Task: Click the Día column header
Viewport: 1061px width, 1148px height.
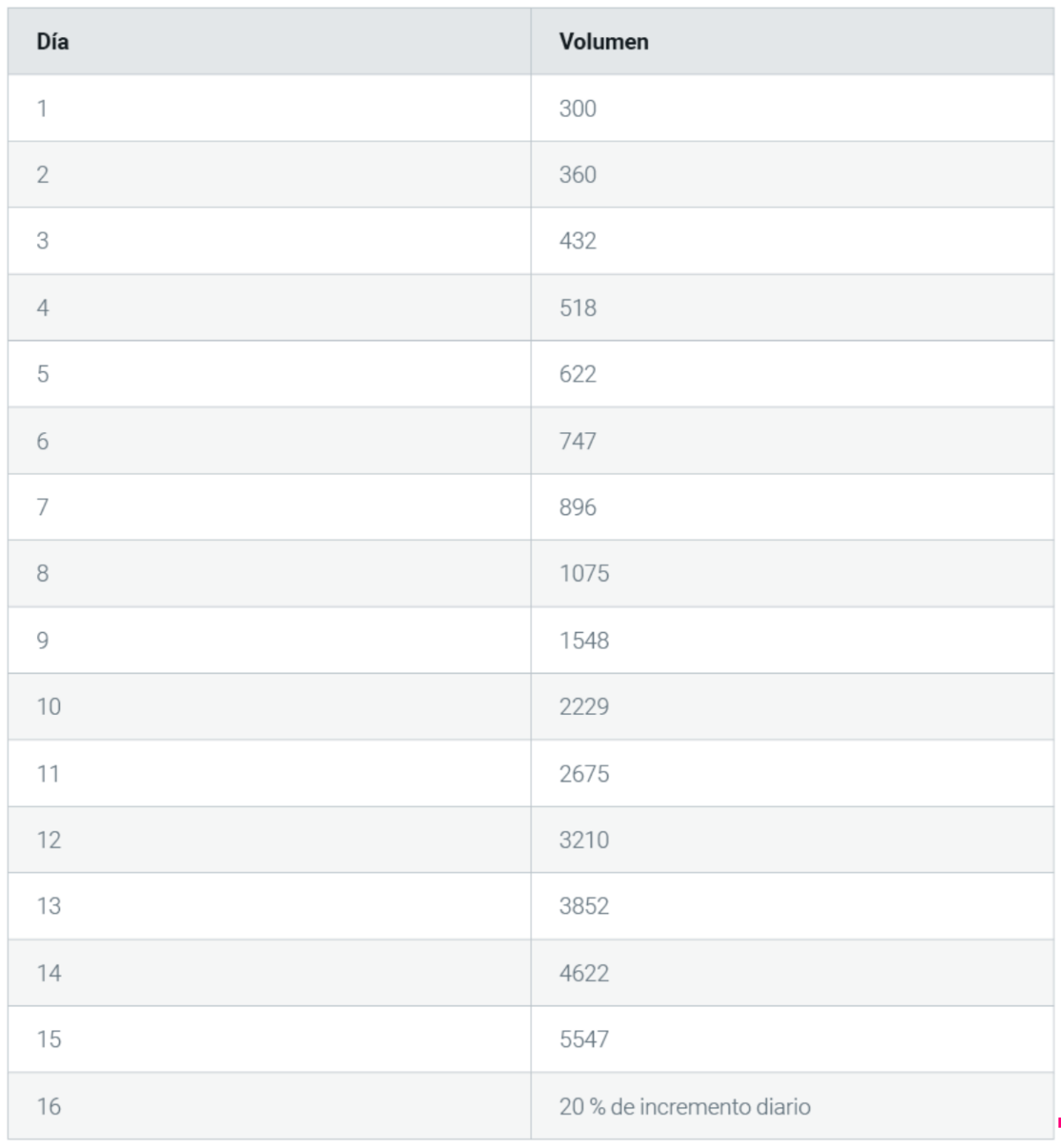Action: [x=270, y=42]
